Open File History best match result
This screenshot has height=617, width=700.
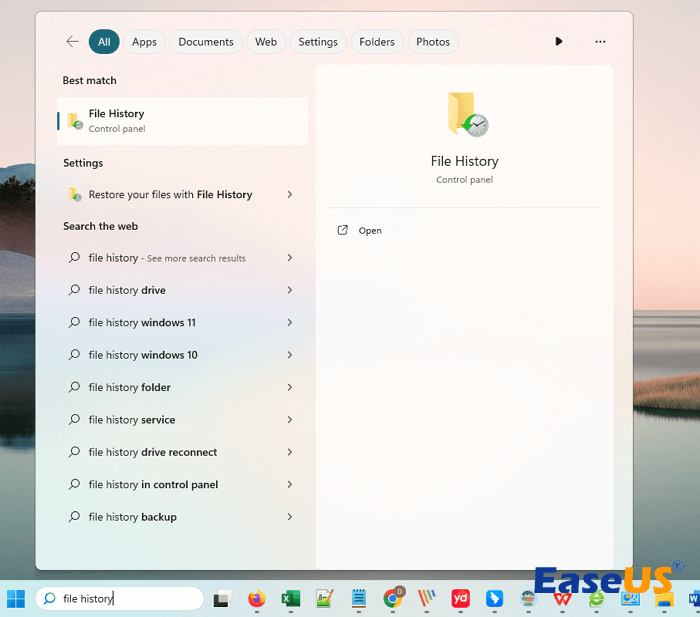(x=182, y=121)
